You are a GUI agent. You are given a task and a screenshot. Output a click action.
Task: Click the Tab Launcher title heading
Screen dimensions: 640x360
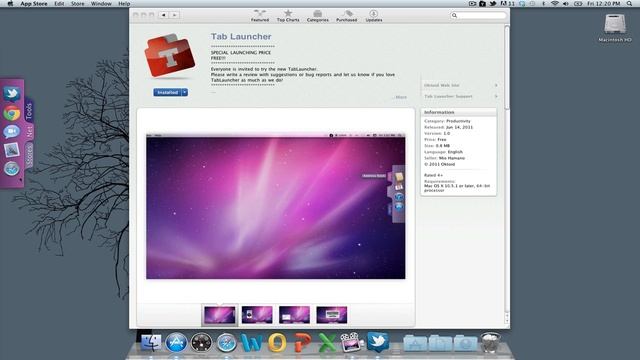241,36
